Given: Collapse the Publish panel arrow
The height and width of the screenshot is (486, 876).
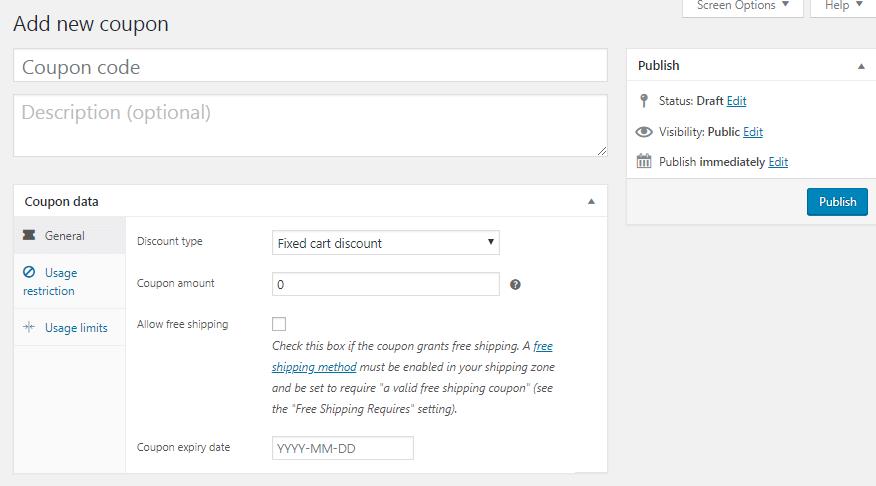Looking at the screenshot, I should (x=861, y=66).
